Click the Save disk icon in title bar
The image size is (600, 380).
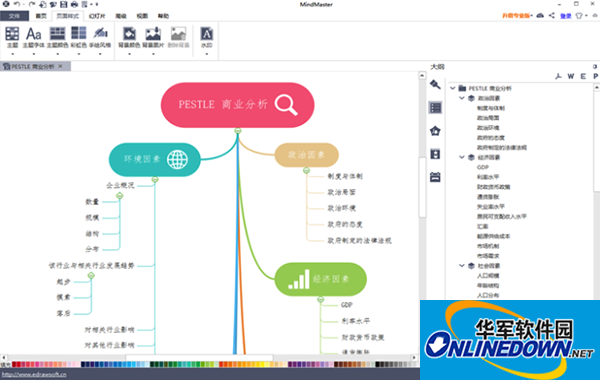[x=64, y=4]
